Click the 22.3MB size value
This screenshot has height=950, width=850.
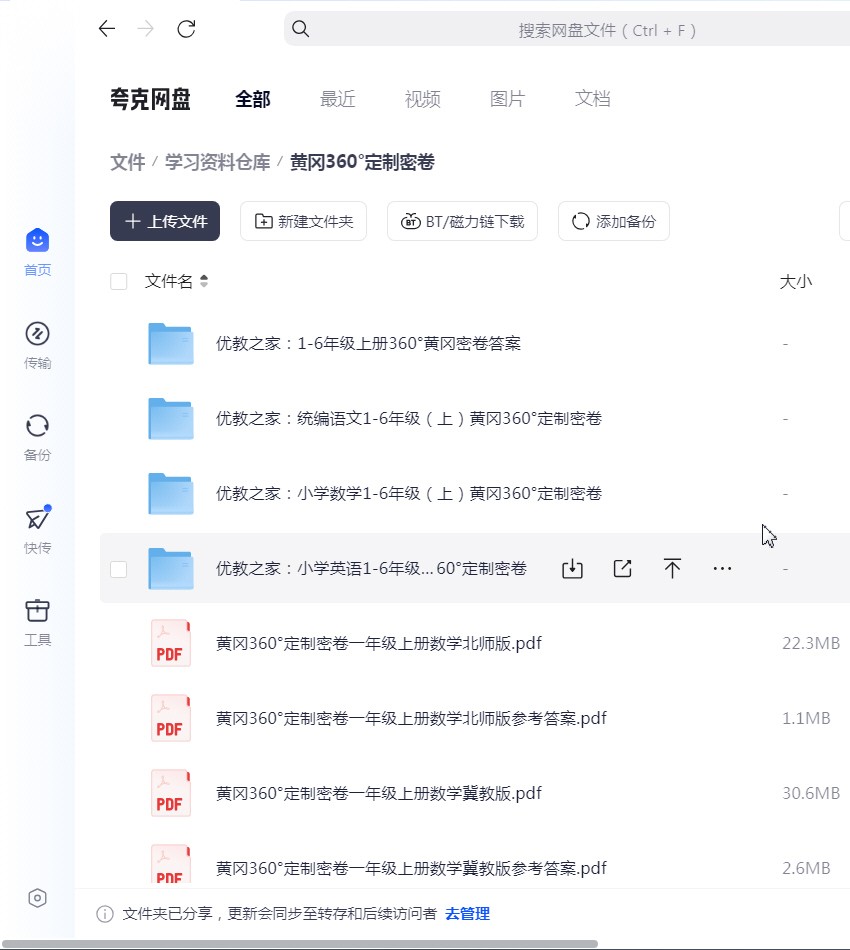tap(811, 643)
